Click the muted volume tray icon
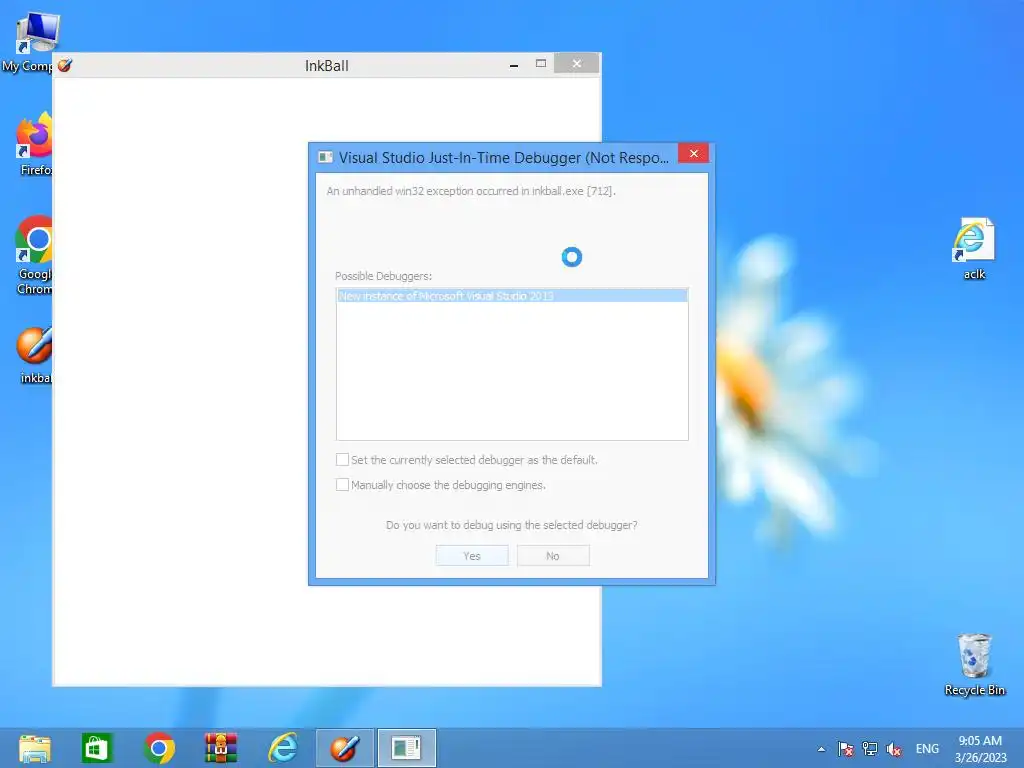Image resolution: width=1024 pixels, height=768 pixels. click(893, 749)
